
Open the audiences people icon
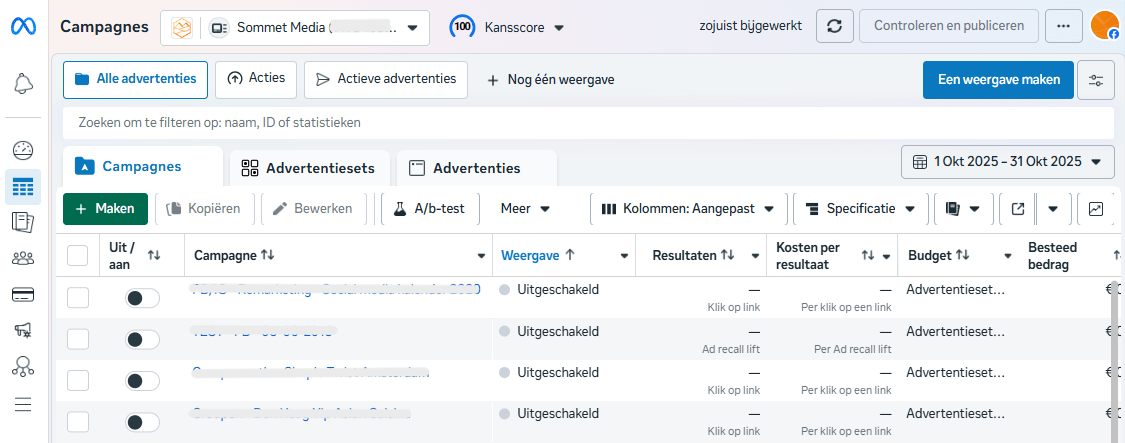[x=23, y=258]
